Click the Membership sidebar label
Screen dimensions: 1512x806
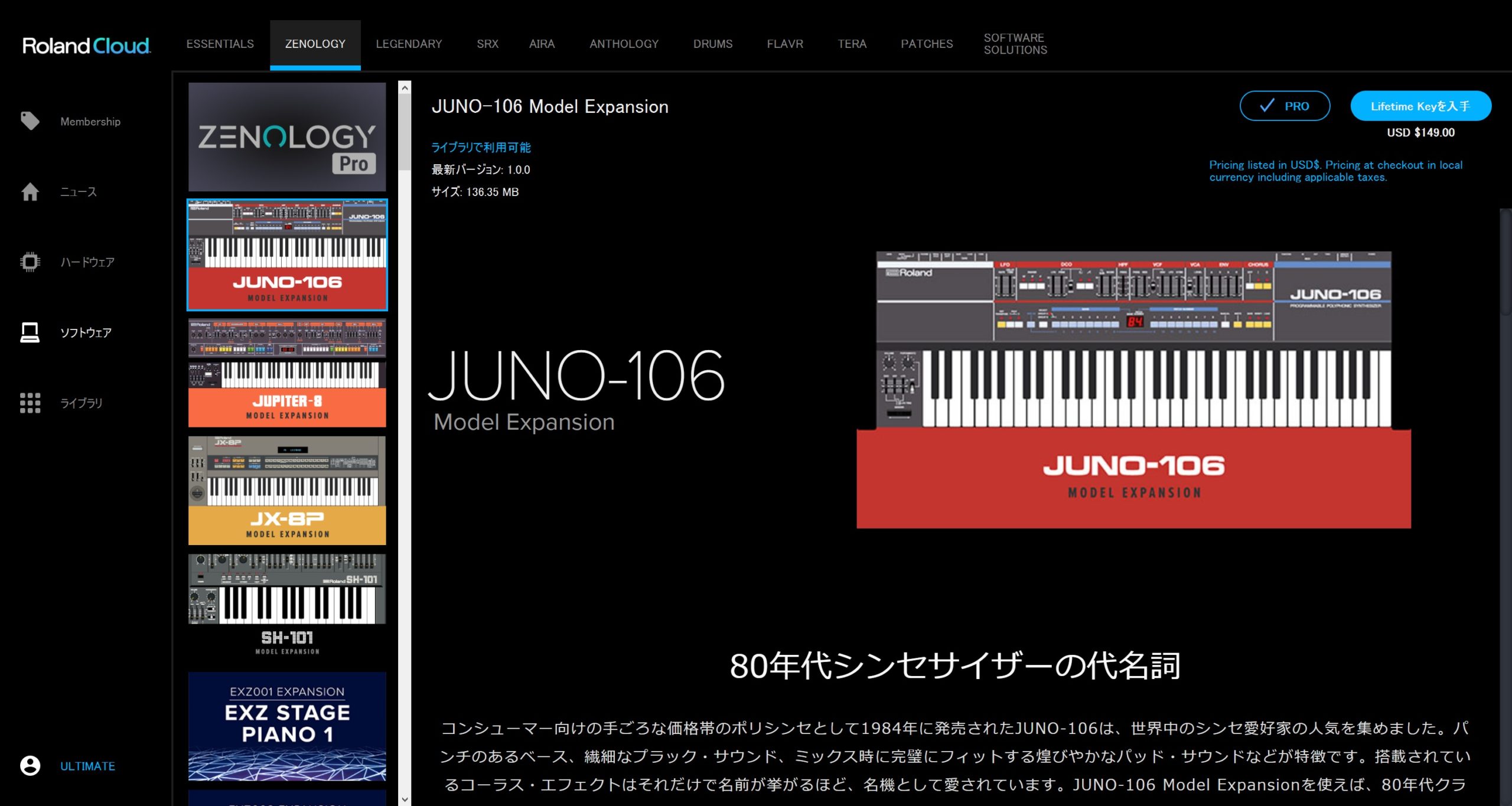pyautogui.click(x=90, y=122)
